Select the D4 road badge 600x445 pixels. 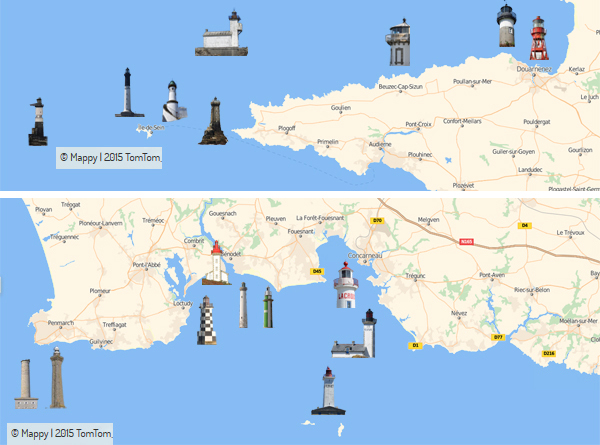525,225
